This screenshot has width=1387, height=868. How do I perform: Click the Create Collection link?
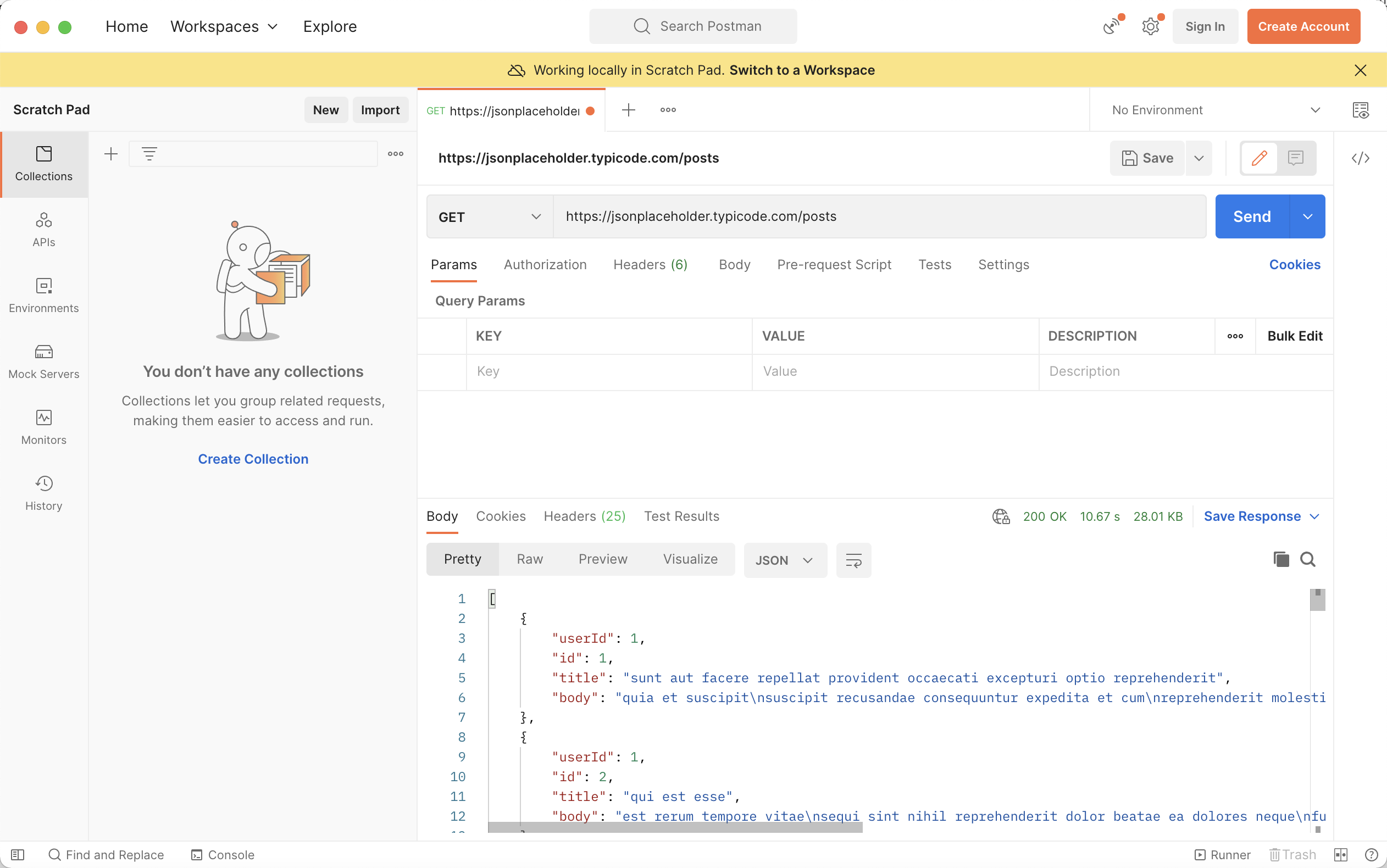(x=253, y=459)
